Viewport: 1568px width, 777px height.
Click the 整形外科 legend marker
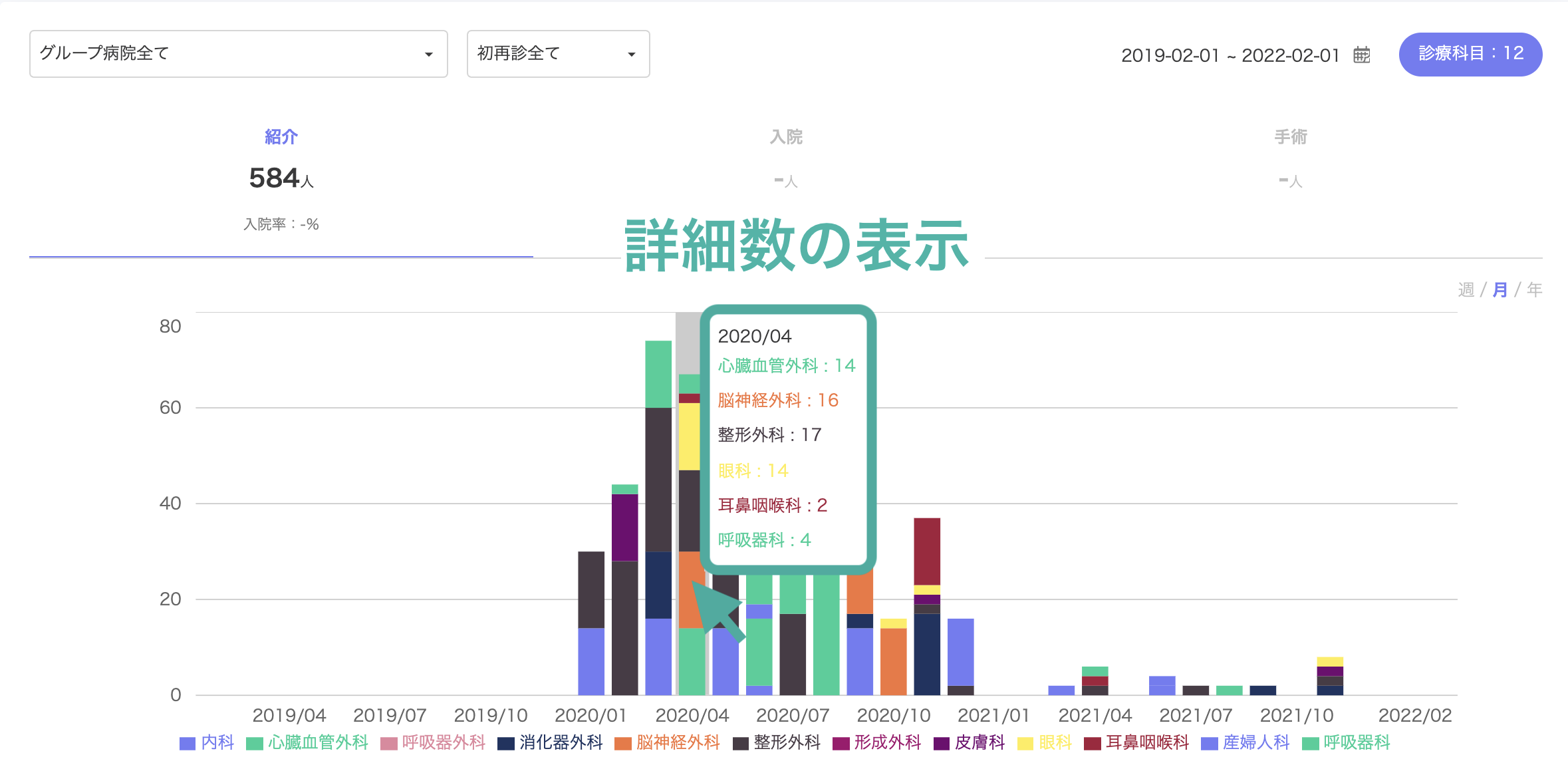740,743
